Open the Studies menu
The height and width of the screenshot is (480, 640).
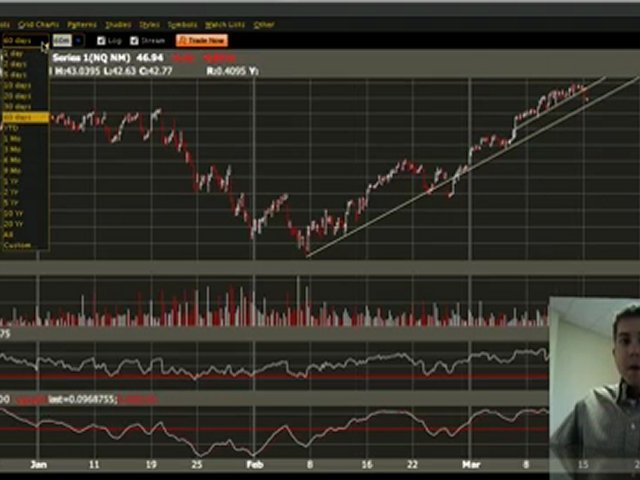(118, 25)
